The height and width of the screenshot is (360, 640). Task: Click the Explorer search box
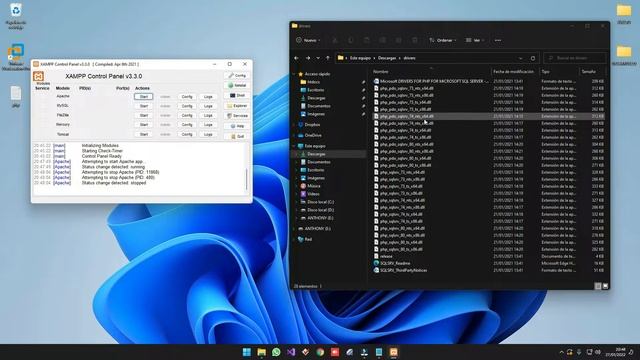575,58
